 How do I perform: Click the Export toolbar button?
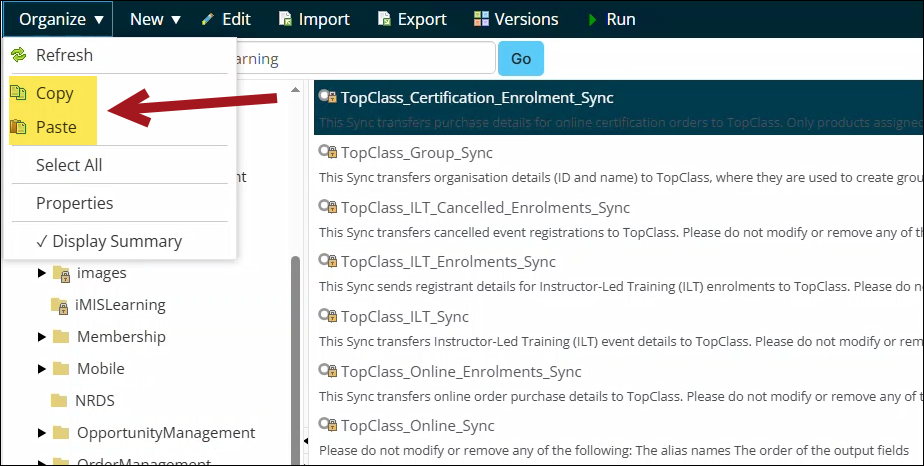tap(412, 19)
